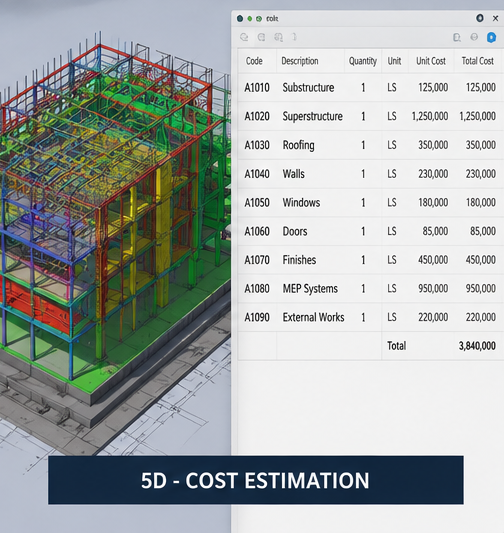Image resolution: width=504 pixels, height=533 pixels.
Task: Click the quantity 1 in the Roofing row
Action: (363, 145)
